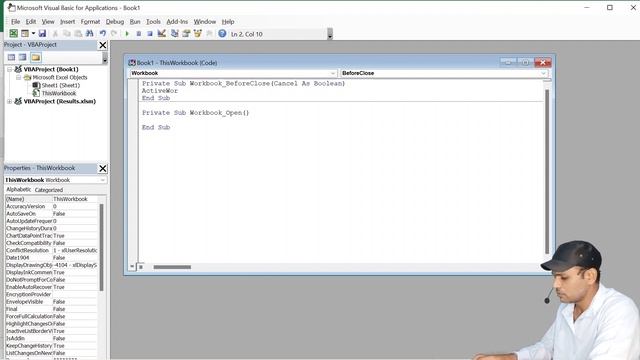Image resolution: width=640 pixels, height=360 pixels.
Task: Click the code window vertical scrollbar
Action: point(547,171)
